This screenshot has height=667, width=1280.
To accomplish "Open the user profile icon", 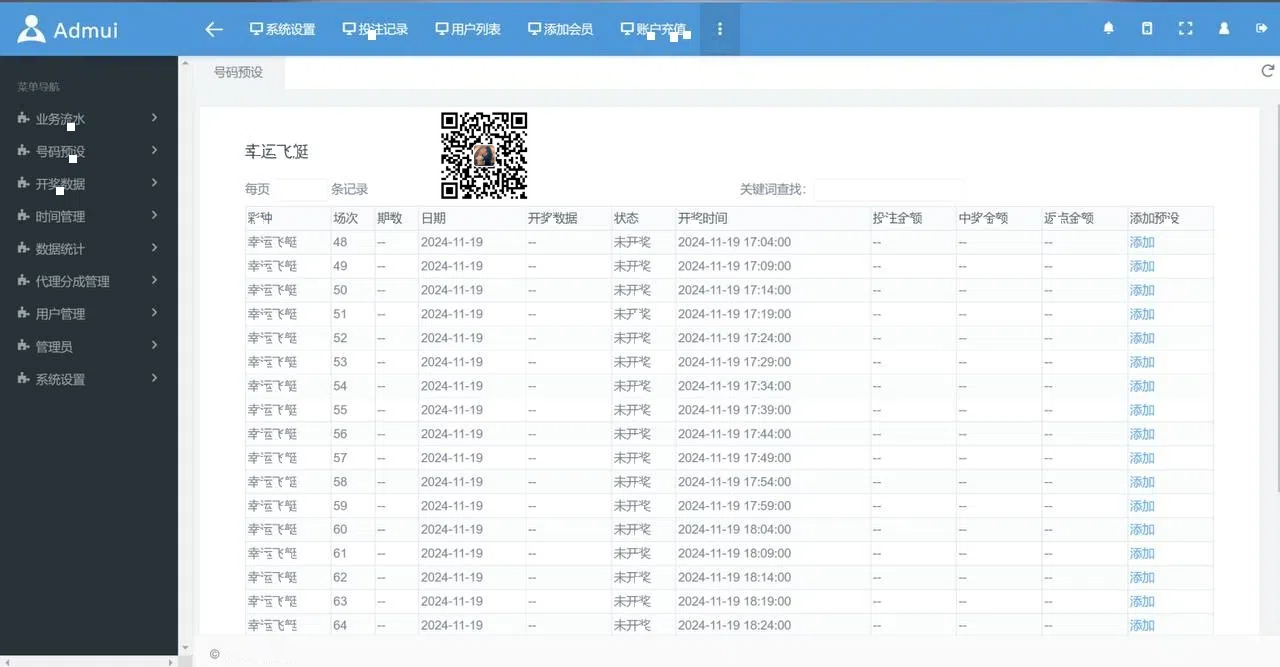I will 1223,29.
